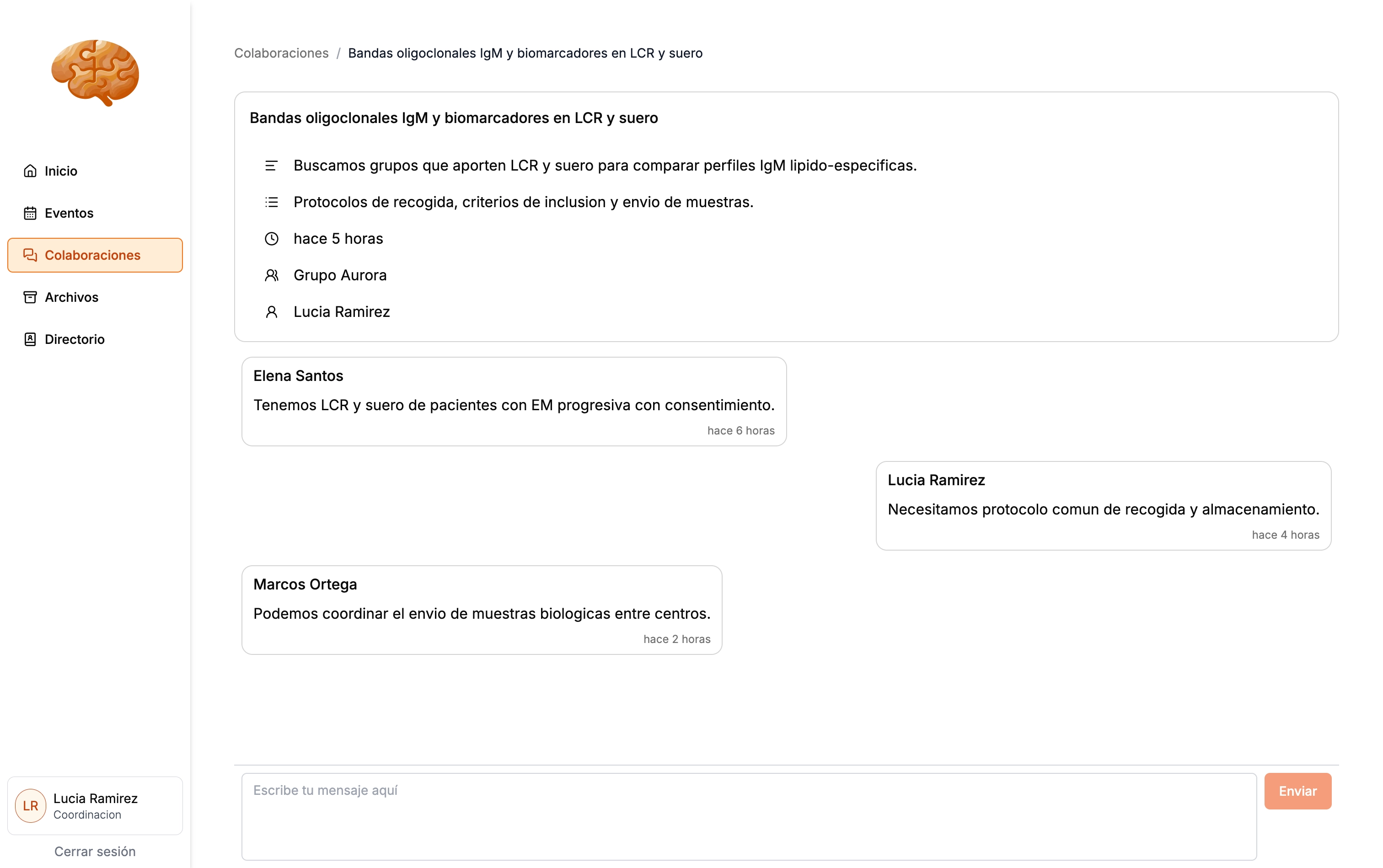Click the user icon beside Lucia Ramirez
Image resolution: width=1383 pixels, height=868 pixels.
(x=272, y=312)
